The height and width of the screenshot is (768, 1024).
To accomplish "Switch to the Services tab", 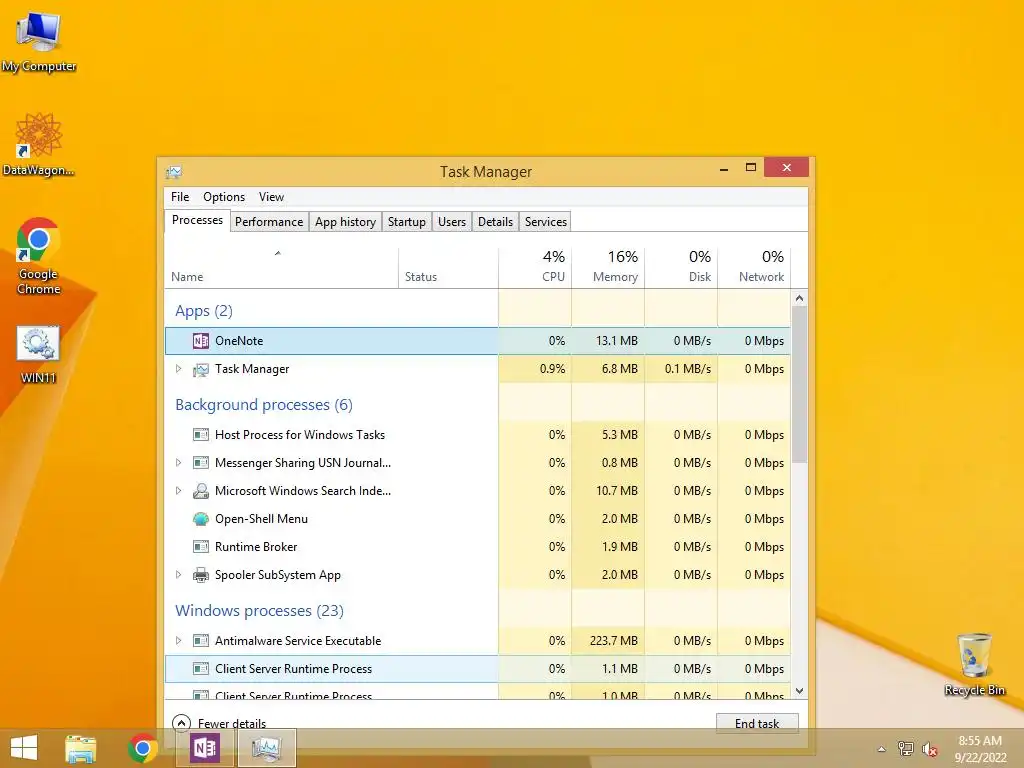I will (546, 222).
